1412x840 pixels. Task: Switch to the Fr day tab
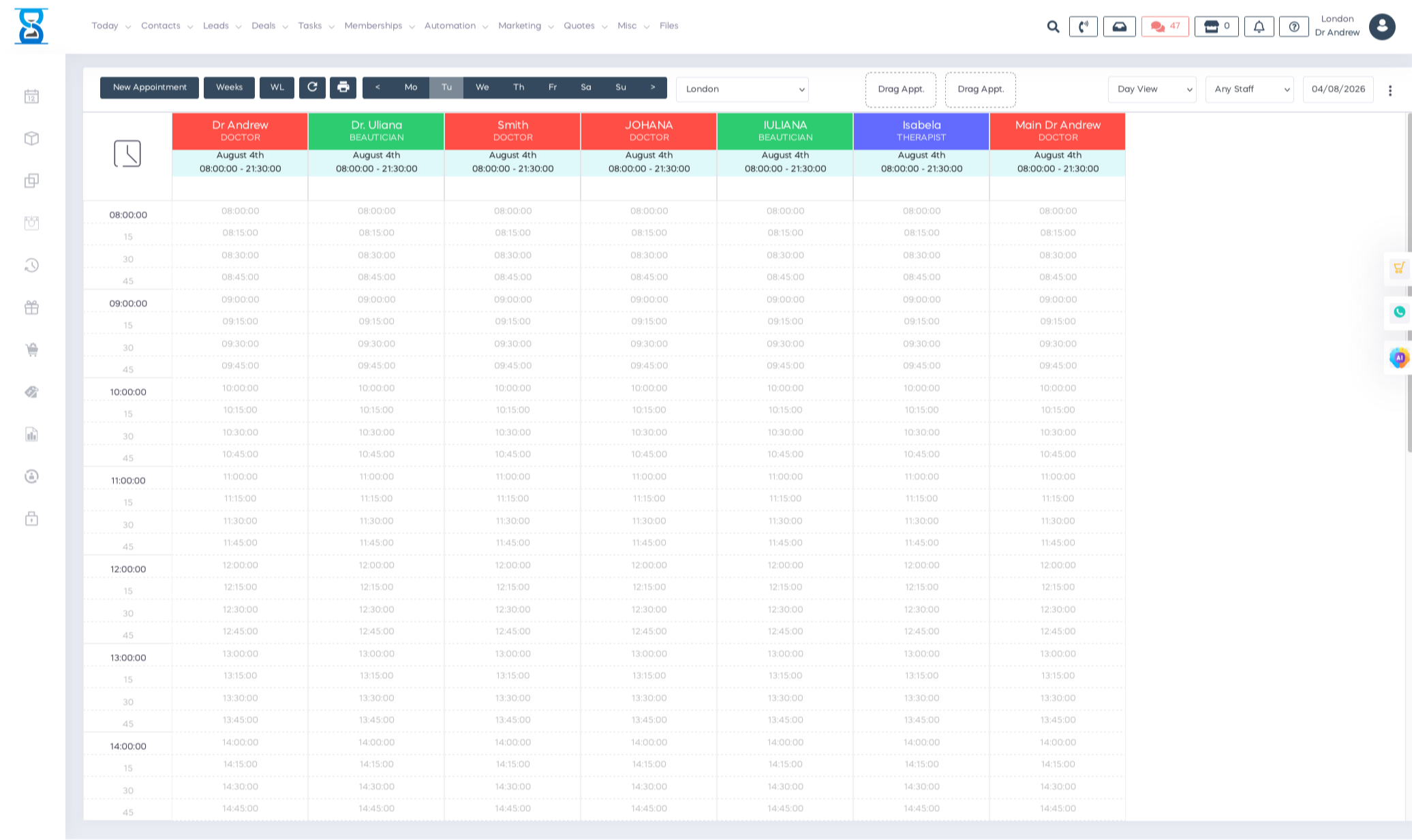[553, 87]
